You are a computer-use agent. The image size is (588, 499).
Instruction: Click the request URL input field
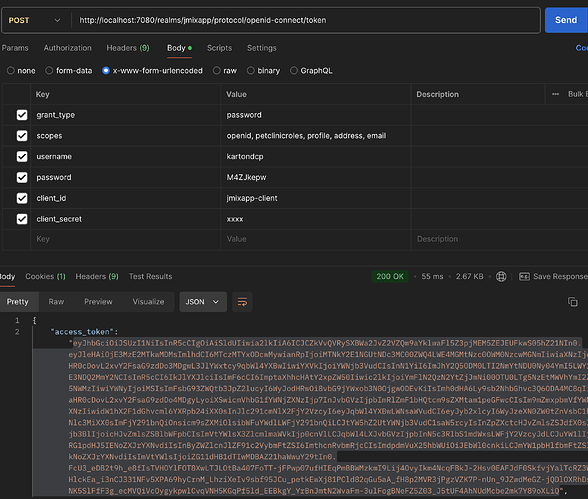point(306,20)
